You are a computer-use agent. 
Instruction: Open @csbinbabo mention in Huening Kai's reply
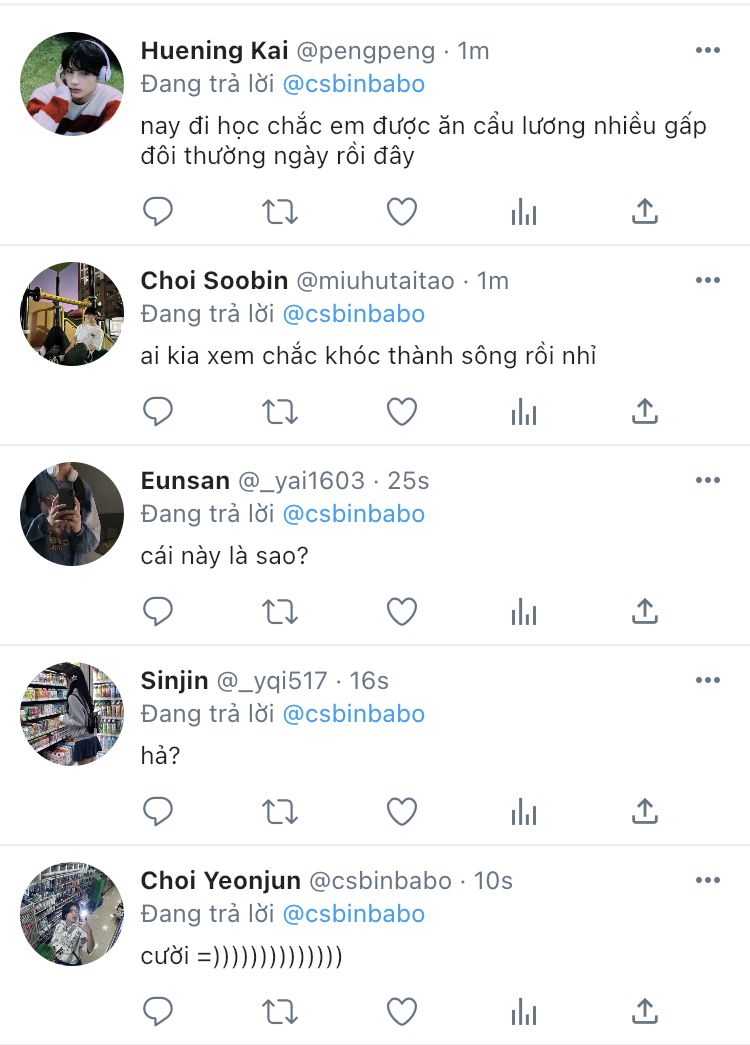tap(353, 84)
